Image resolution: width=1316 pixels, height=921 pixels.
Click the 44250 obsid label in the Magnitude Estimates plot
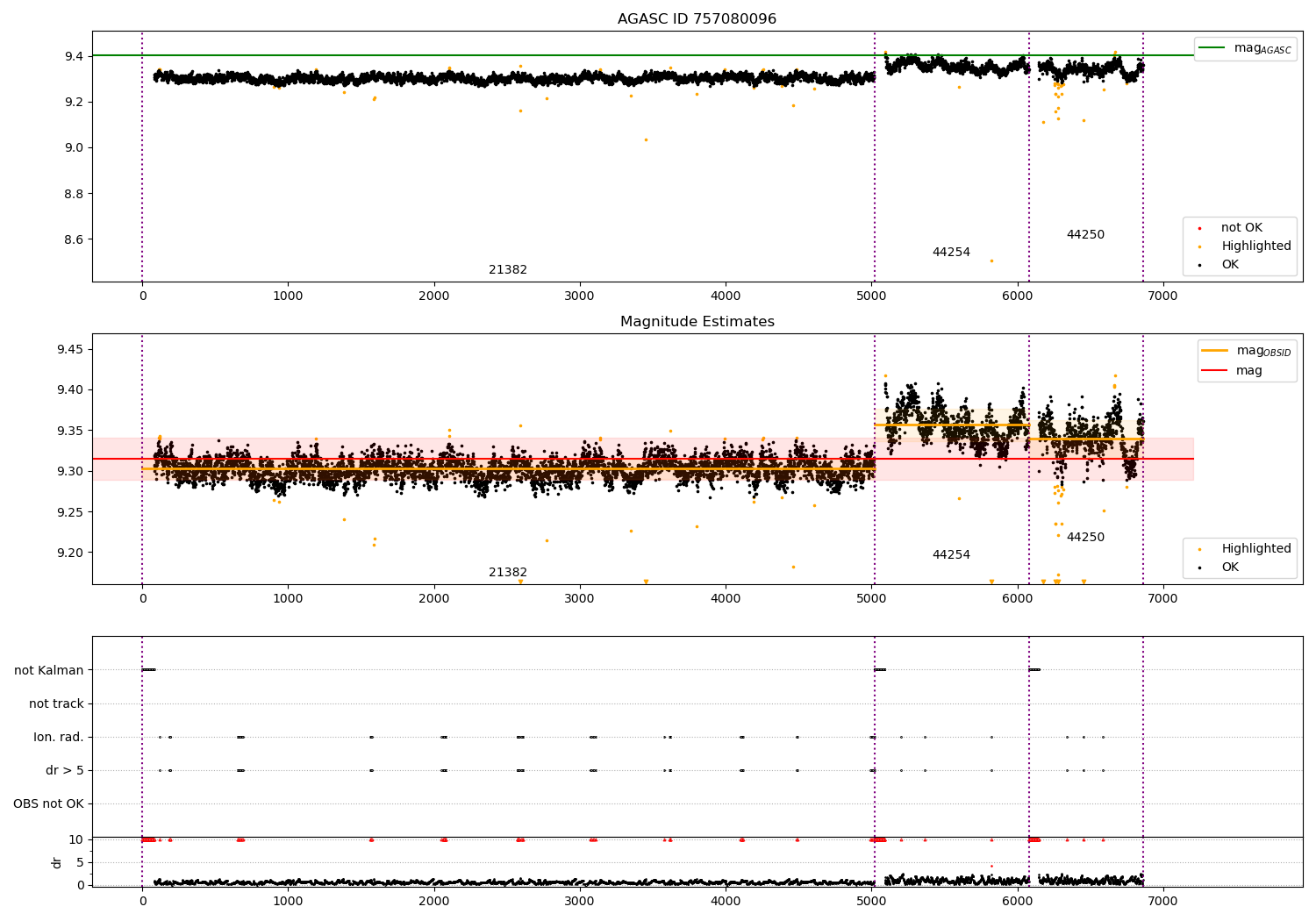point(1085,538)
